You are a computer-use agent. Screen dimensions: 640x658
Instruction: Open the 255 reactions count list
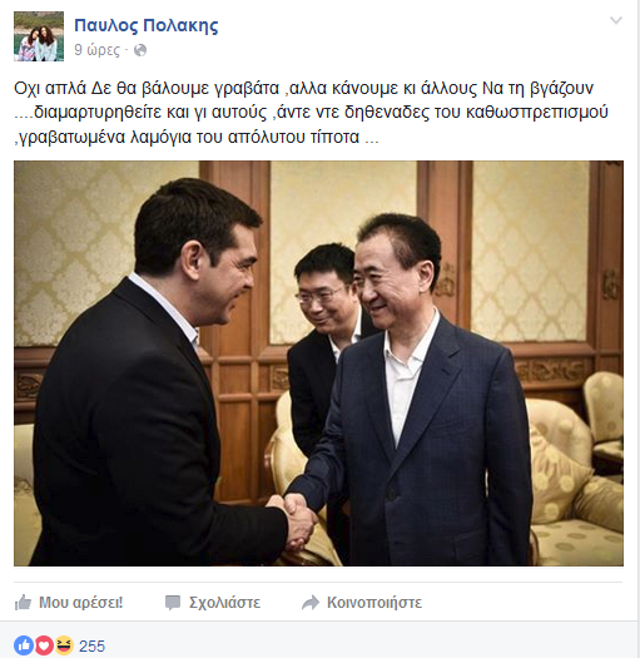point(92,646)
